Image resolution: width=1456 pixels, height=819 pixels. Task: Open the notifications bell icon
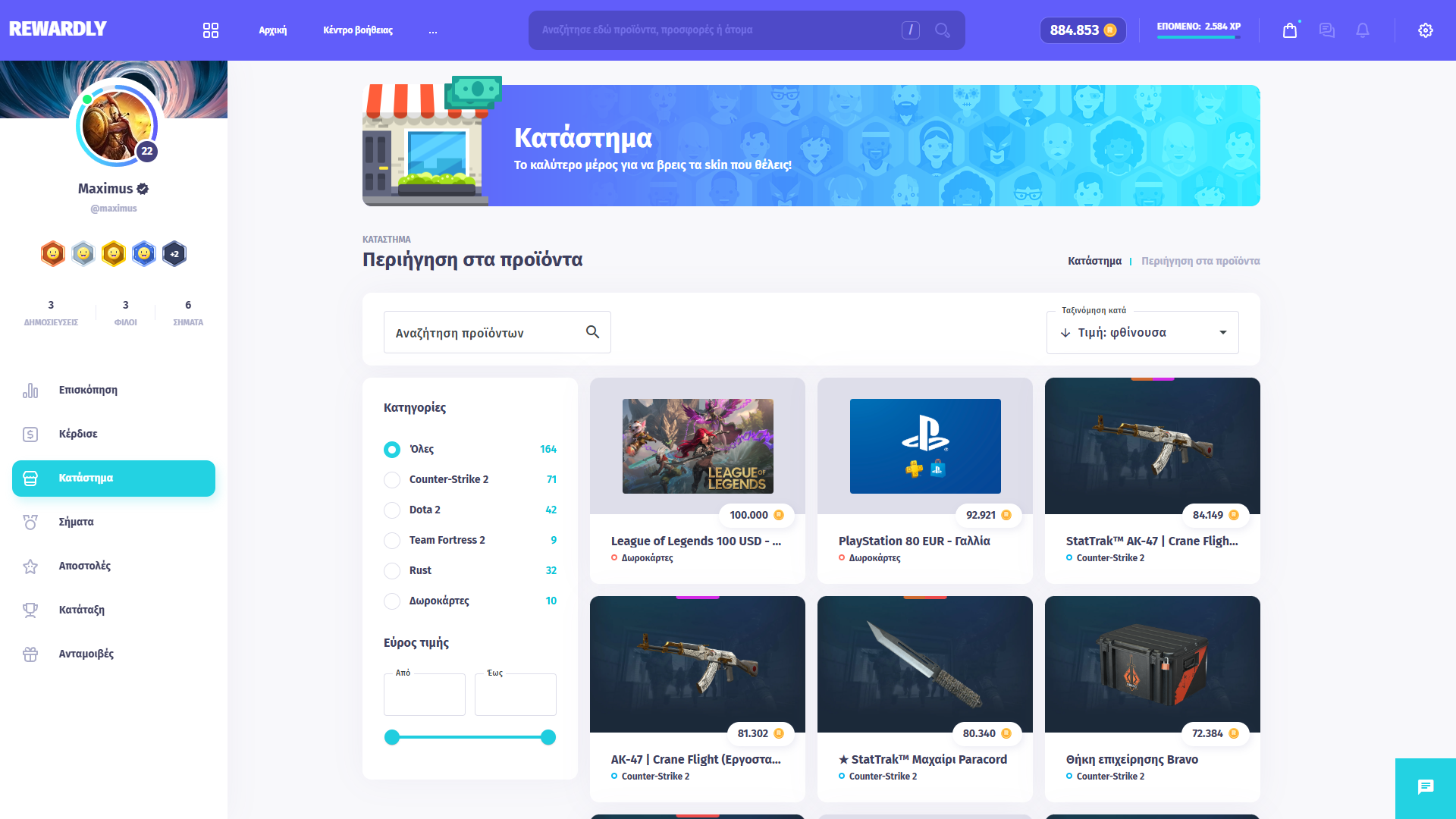coord(1363,30)
